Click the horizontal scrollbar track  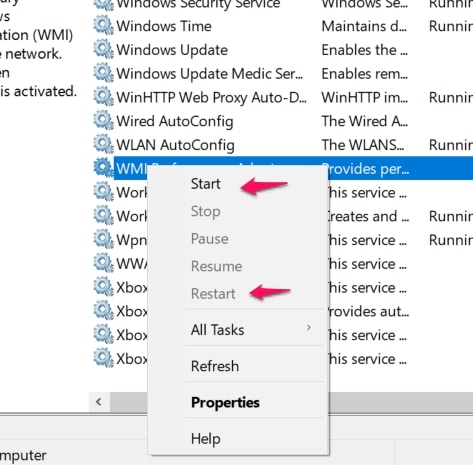point(400,402)
